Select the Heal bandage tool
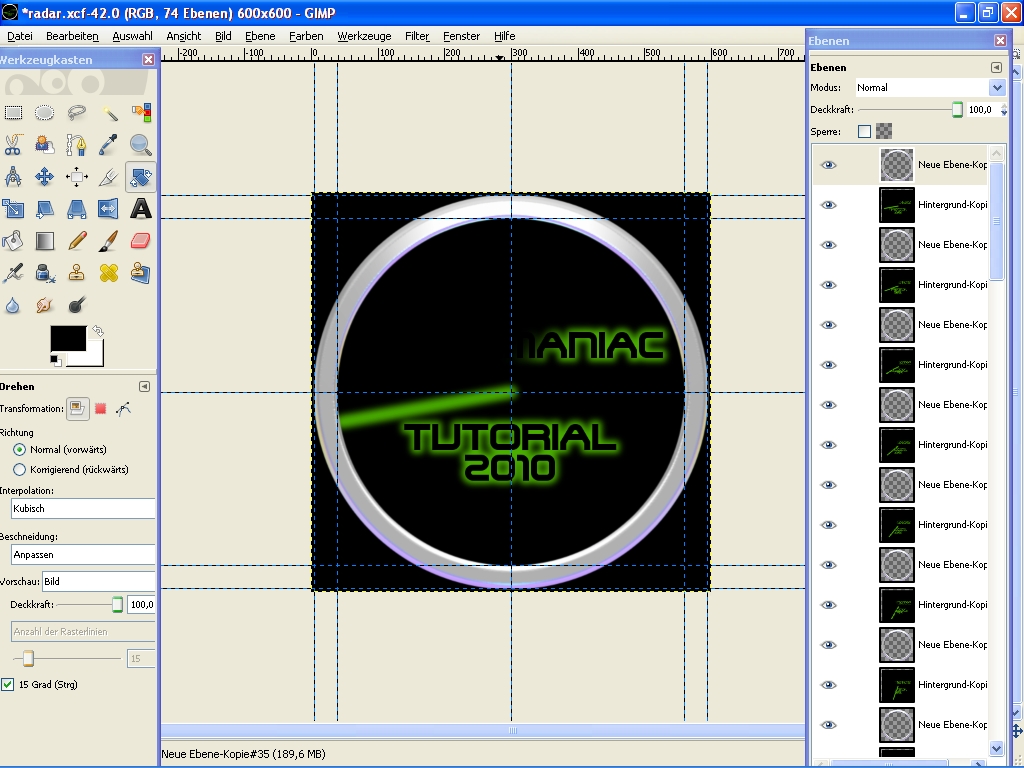The image size is (1024, 768). [108, 273]
